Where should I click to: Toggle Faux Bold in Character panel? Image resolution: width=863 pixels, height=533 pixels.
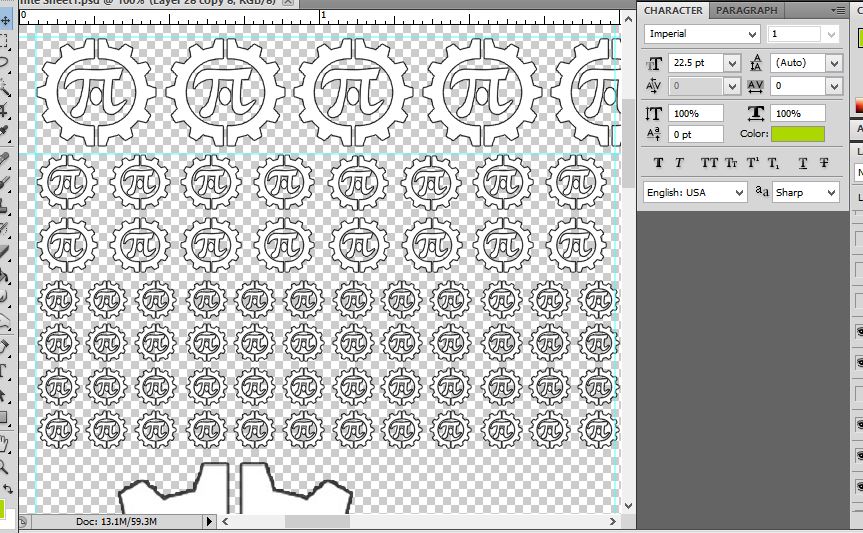pyautogui.click(x=658, y=162)
